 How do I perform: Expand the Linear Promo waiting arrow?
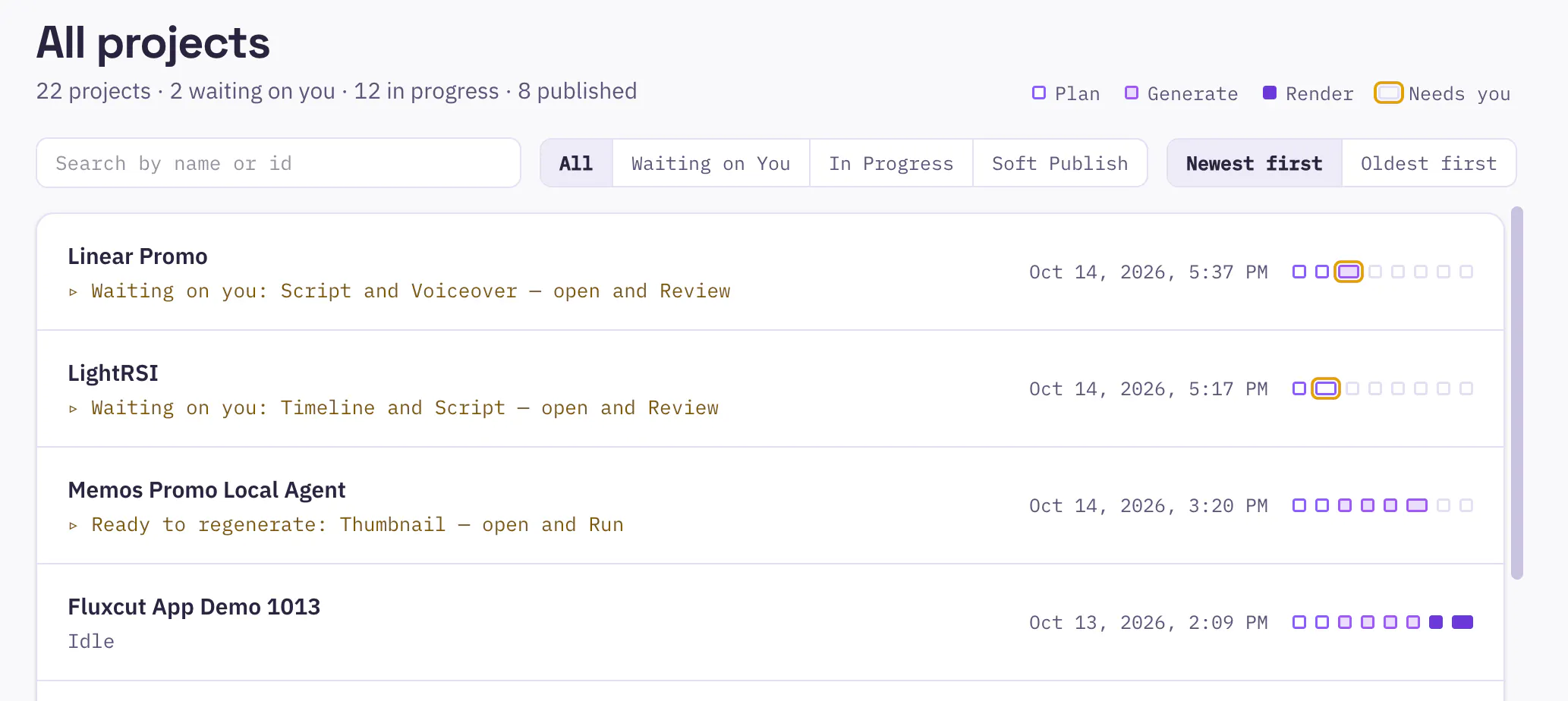73,292
